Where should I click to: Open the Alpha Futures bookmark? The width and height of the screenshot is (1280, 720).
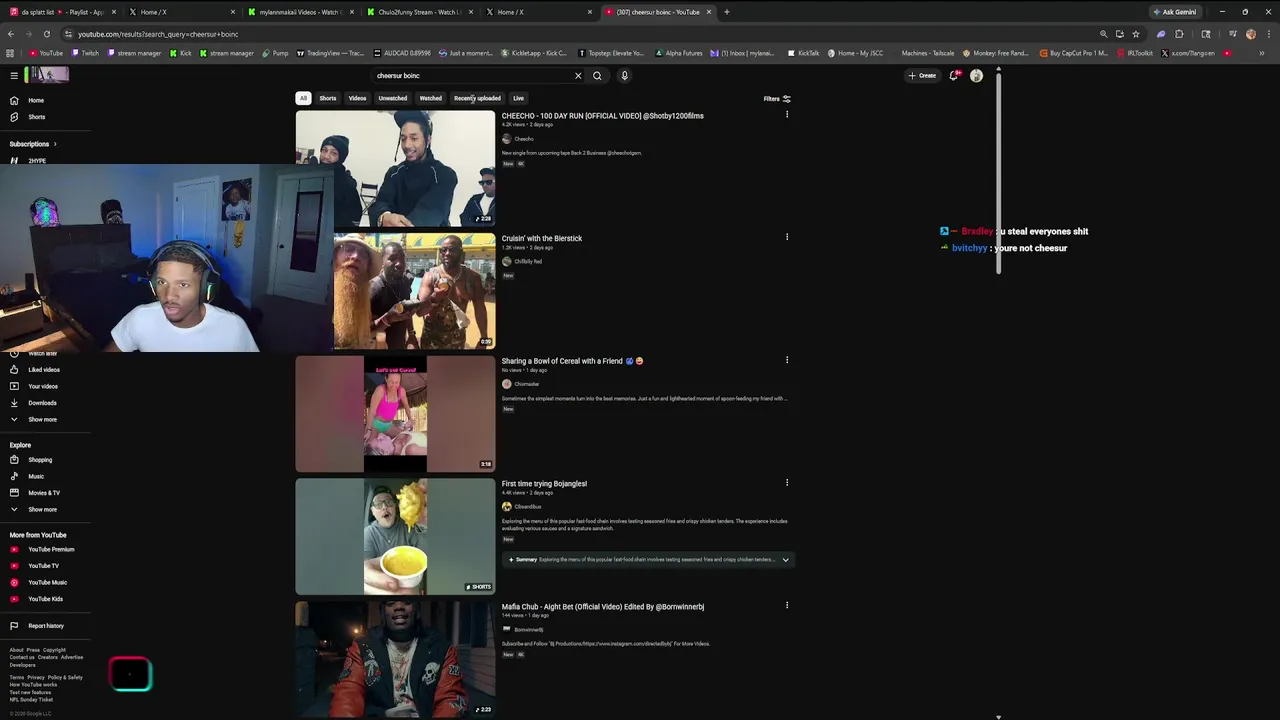(679, 53)
